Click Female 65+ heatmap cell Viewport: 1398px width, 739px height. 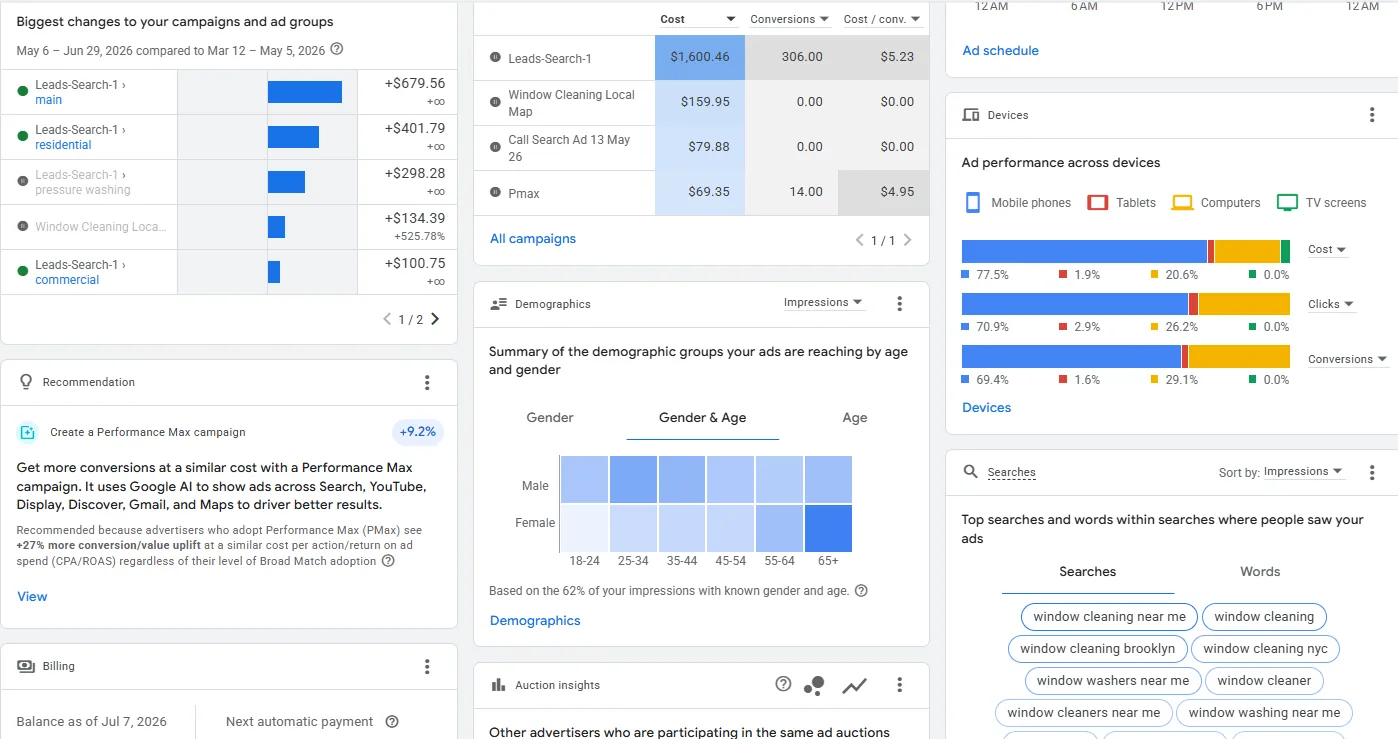(828, 529)
